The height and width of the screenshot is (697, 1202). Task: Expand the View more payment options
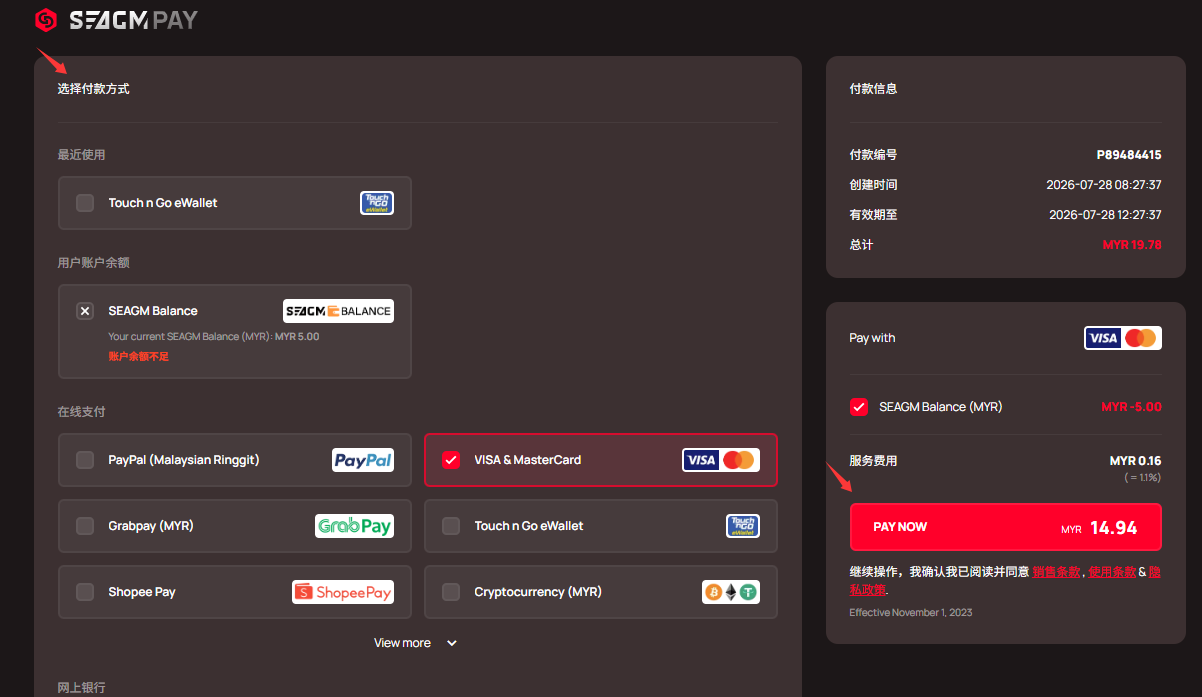tap(416, 643)
